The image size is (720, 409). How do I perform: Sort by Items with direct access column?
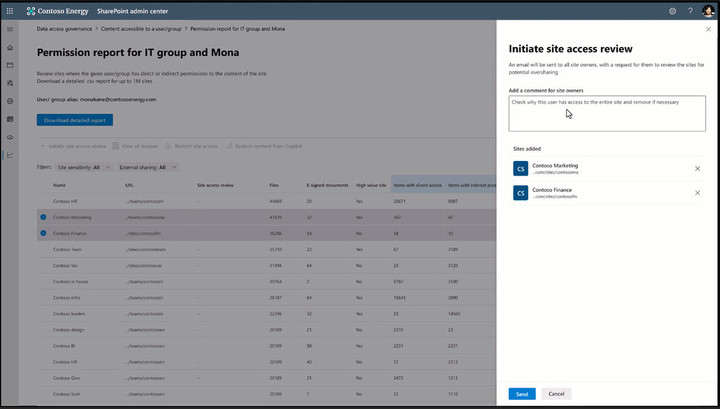coord(417,185)
